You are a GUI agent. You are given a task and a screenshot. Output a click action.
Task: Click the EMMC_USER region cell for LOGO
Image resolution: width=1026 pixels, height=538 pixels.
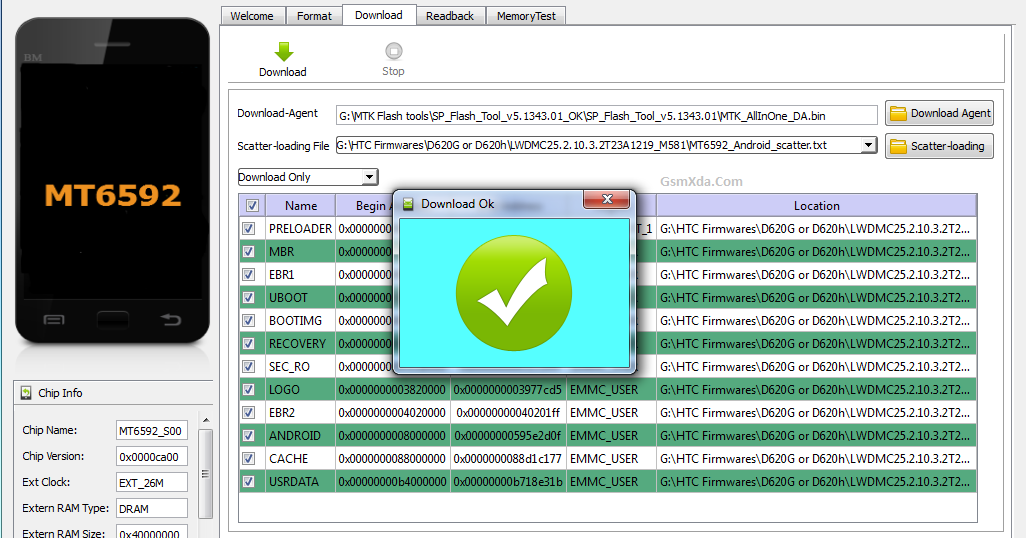[611, 389]
